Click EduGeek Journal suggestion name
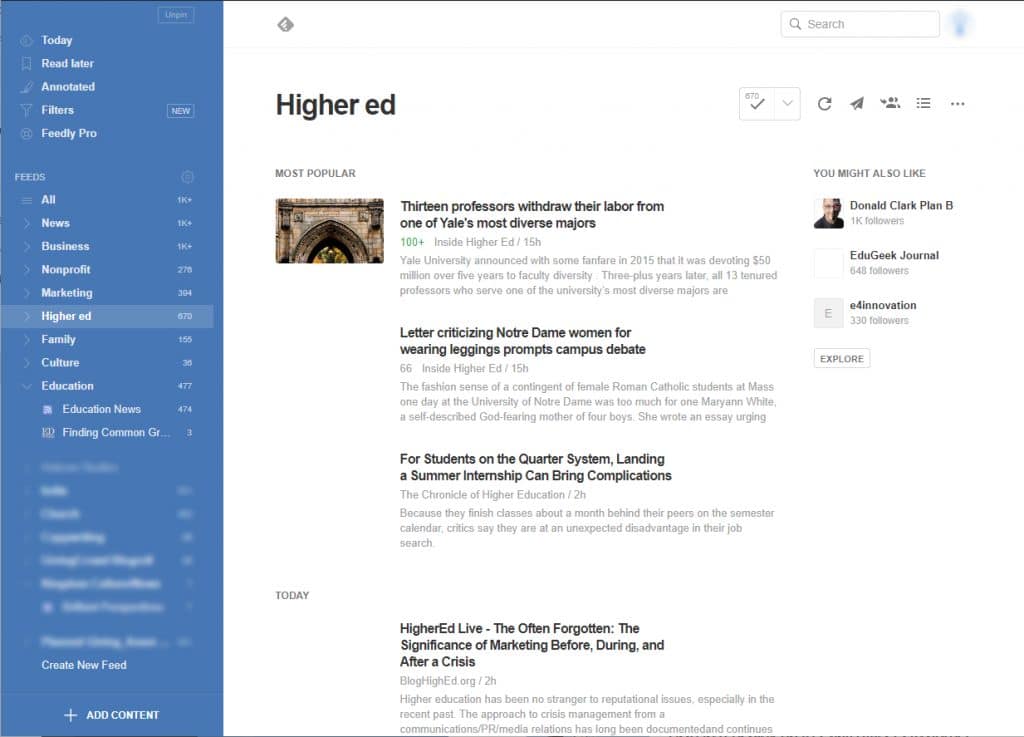 pyautogui.click(x=894, y=255)
